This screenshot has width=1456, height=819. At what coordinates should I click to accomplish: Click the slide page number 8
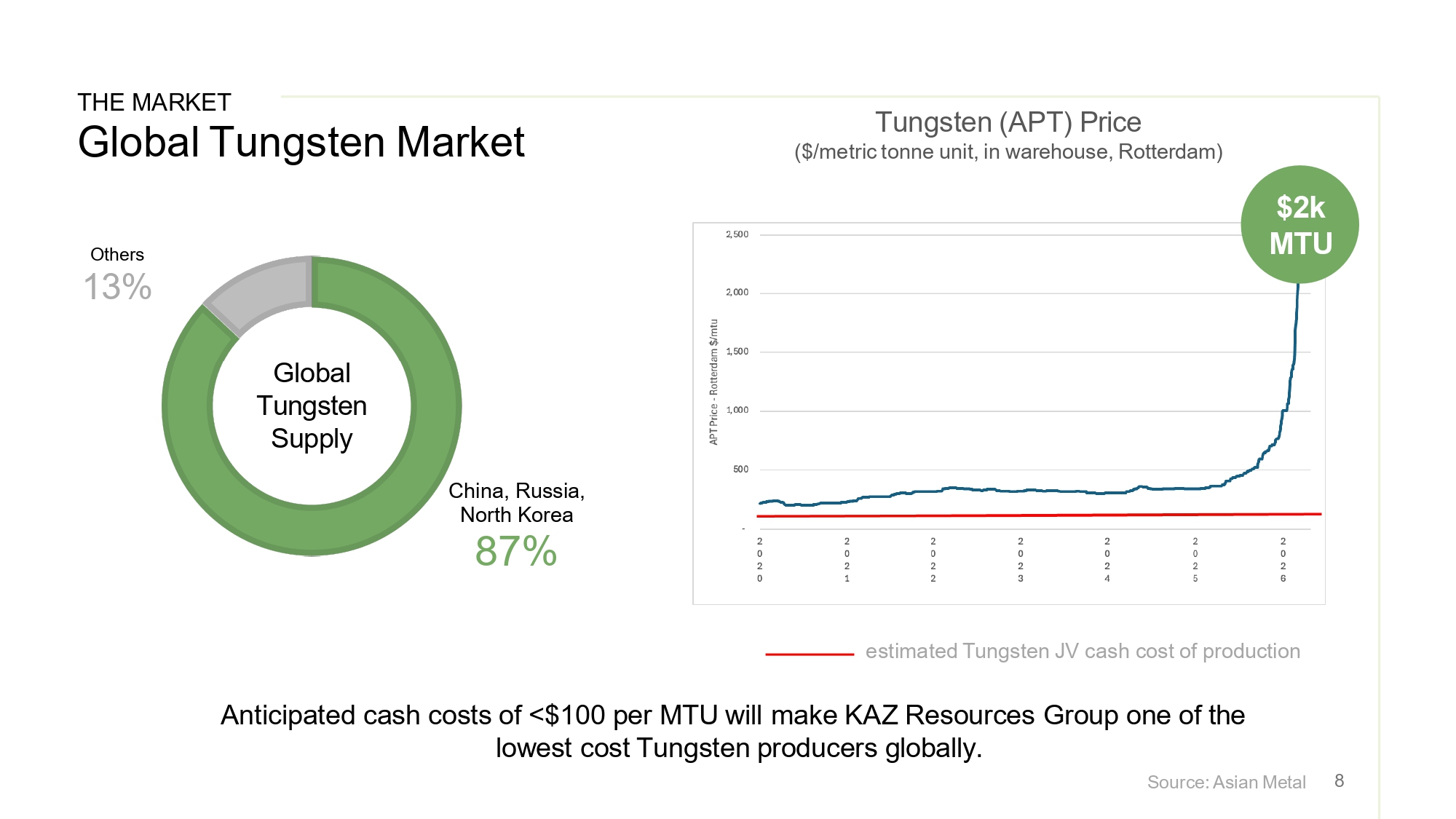(x=1340, y=781)
